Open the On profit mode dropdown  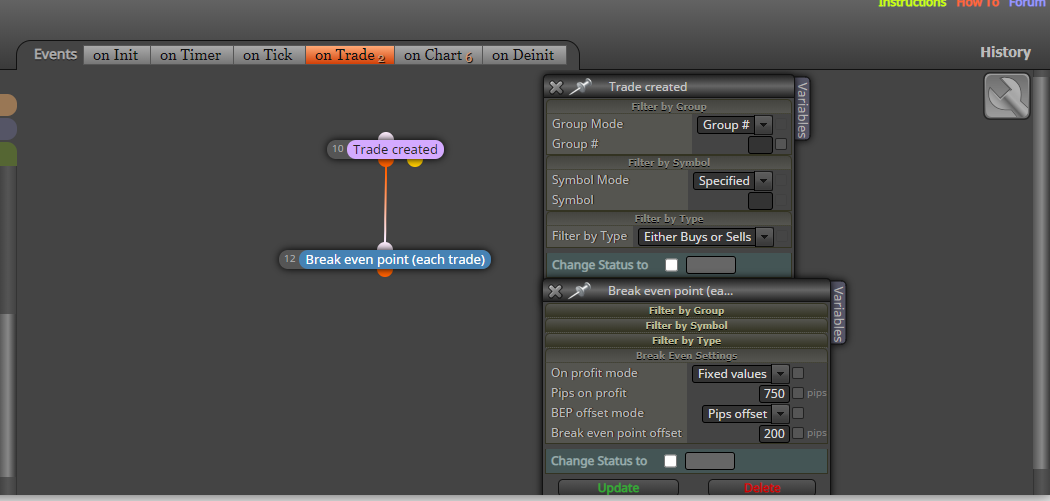click(x=741, y=374)
